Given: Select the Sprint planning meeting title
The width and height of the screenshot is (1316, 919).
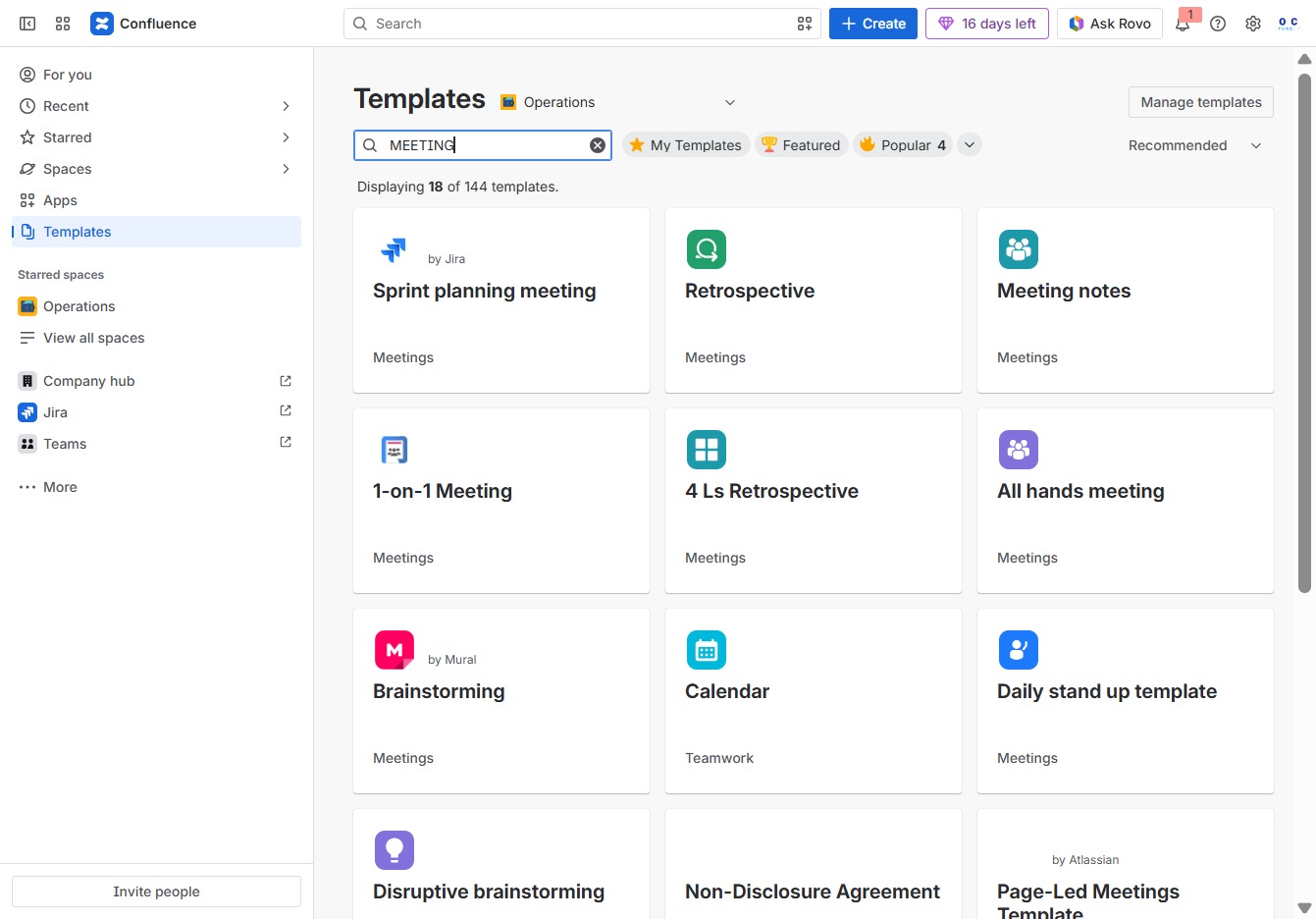Looking at the screenshot, I should (x=485, y=291).
